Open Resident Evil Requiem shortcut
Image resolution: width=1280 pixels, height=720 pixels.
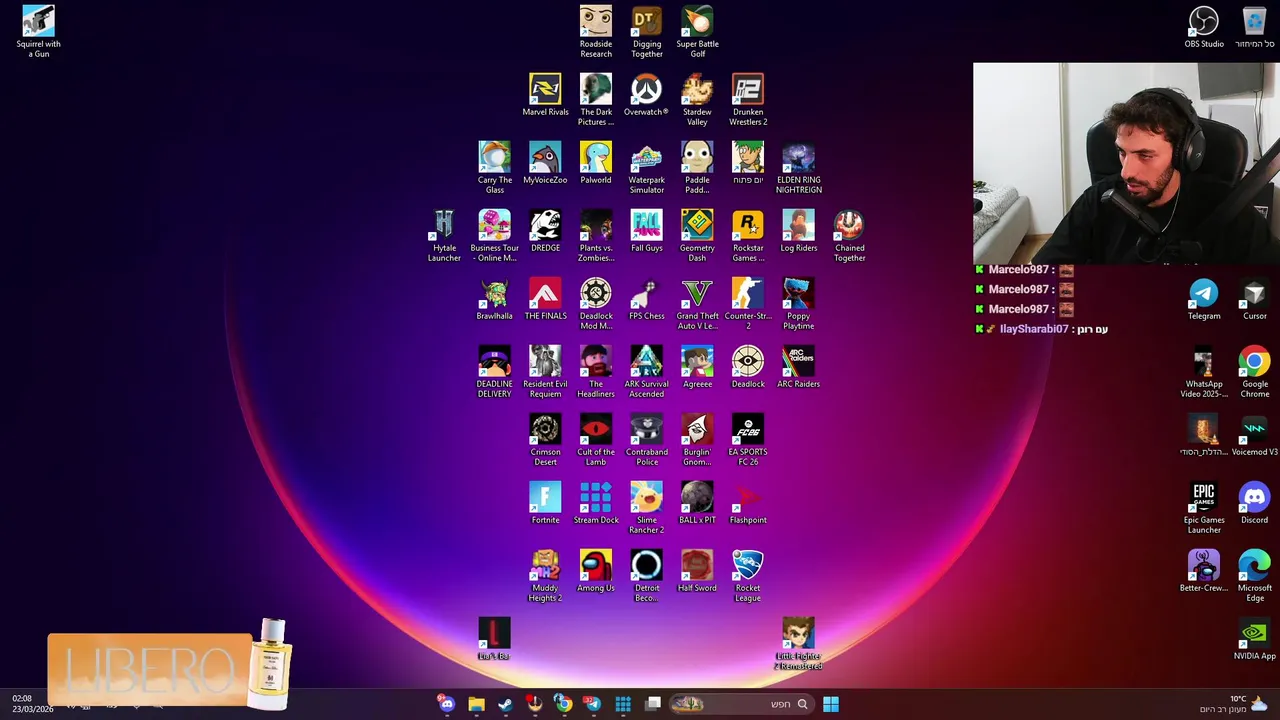pyautogui.click(x=545, y=371)
